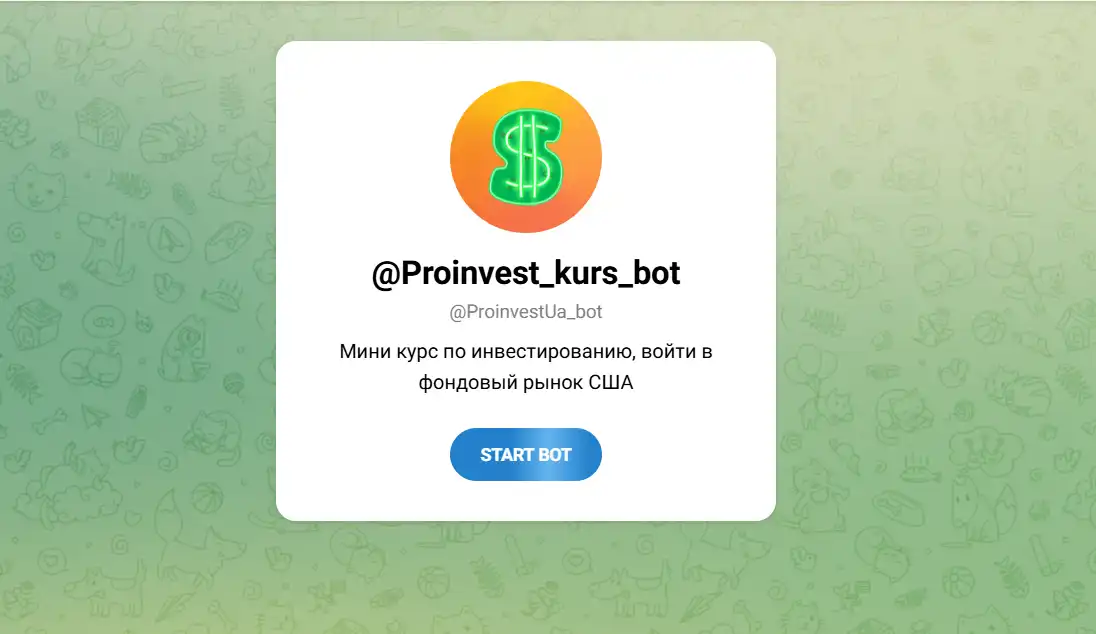
Task: Click the white space below START BOT
Action: [x=526, y=500]
